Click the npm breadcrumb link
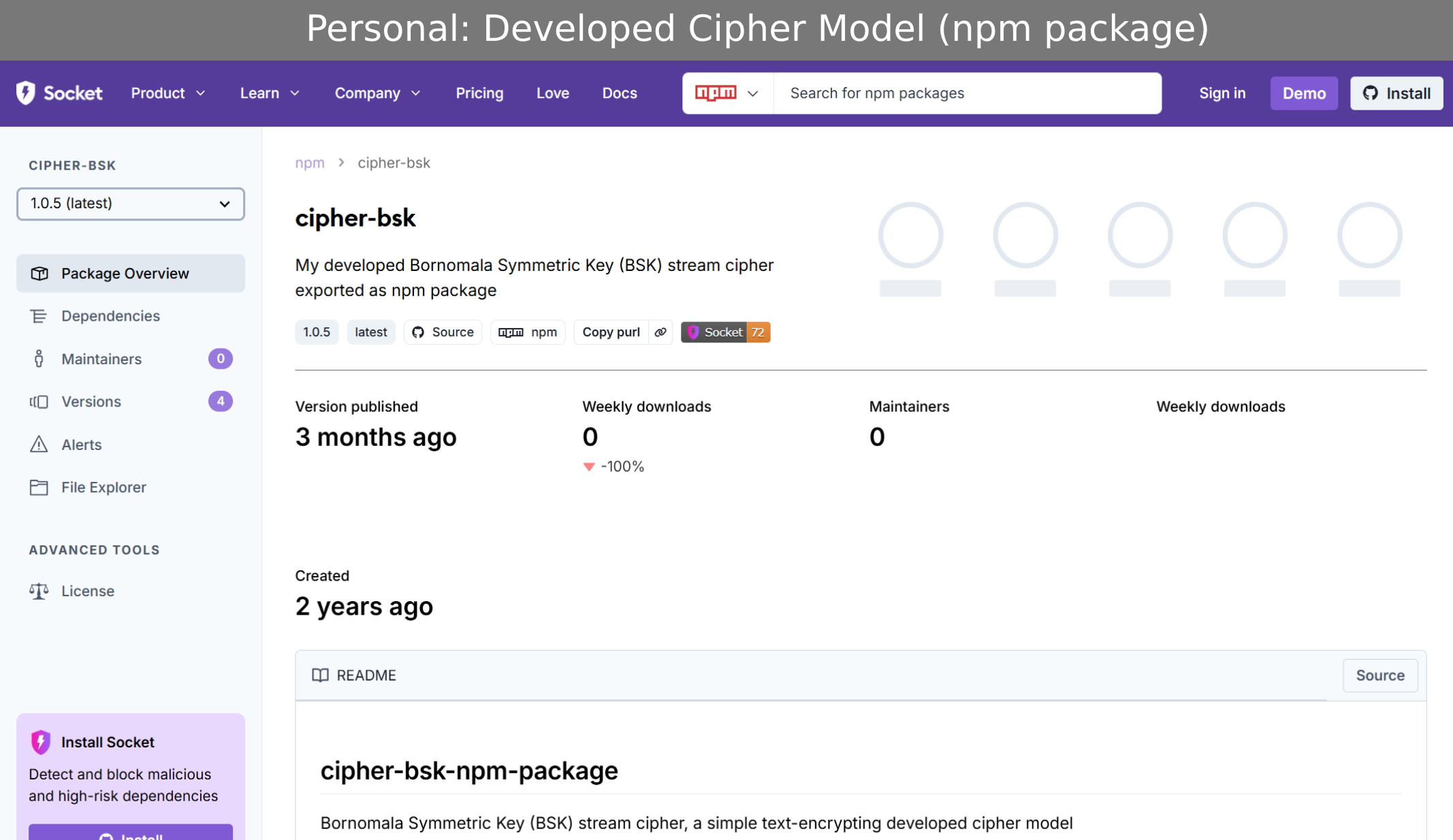Screen dimensions: 1453x840 [x=310, y=163]
